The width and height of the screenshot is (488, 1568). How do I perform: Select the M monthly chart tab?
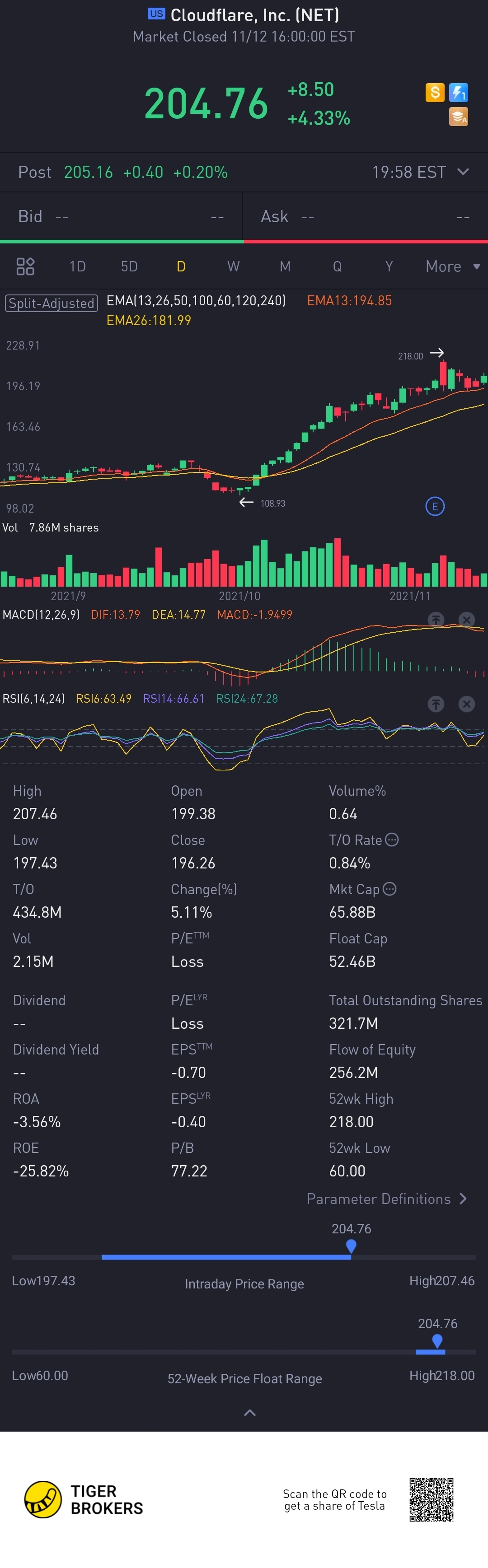285,266
